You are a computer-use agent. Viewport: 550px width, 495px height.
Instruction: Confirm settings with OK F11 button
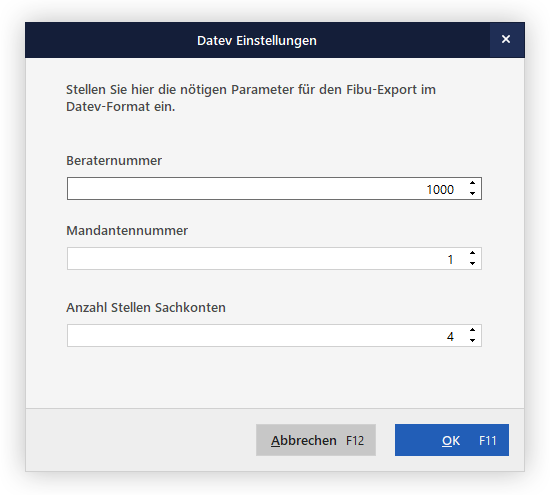452,440
